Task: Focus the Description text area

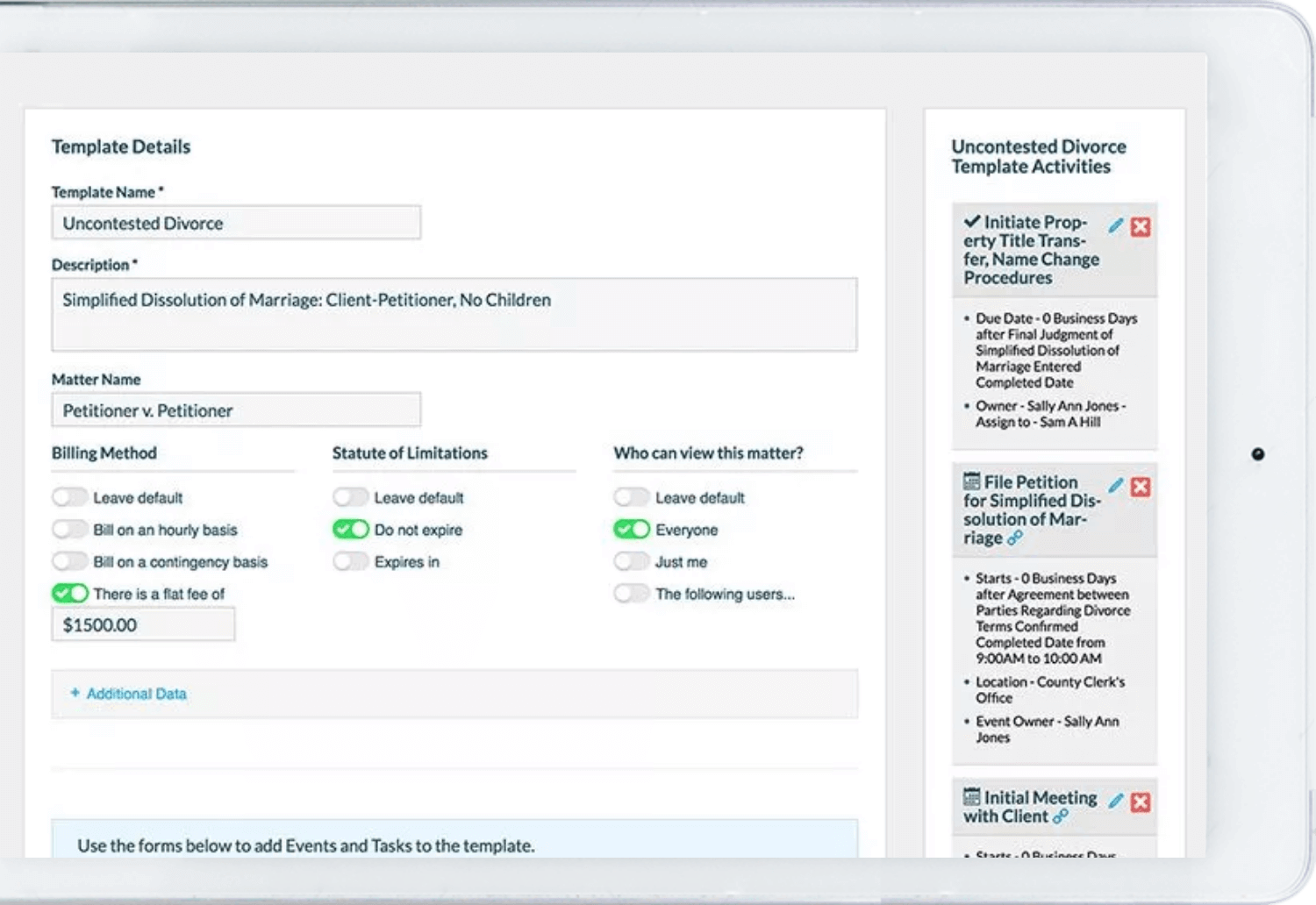Action: click(x=454, y=314)
